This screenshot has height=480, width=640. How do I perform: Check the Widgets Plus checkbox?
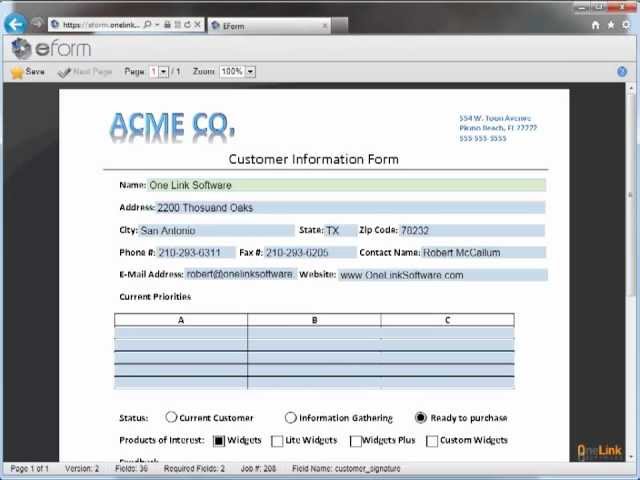[x=356, y=441]
